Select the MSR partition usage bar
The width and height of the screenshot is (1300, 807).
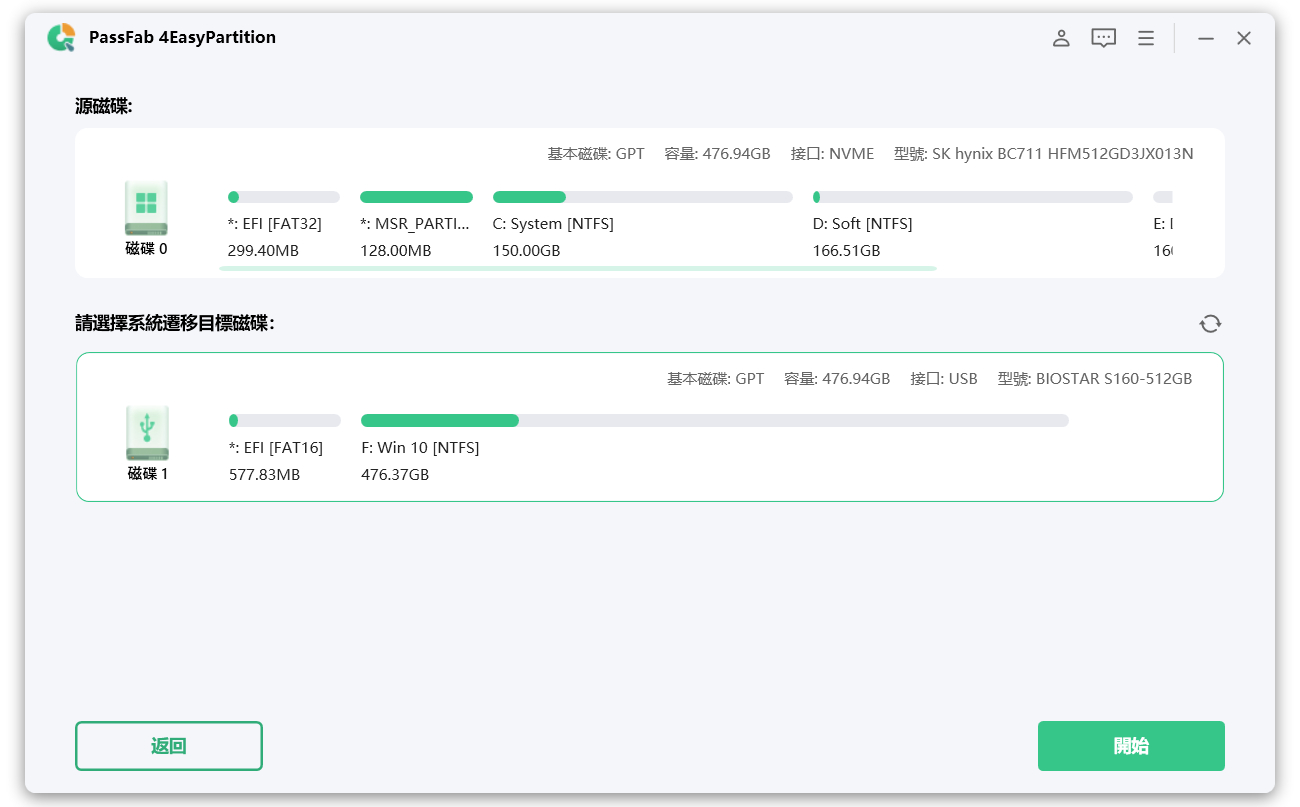pyautogui.click(x=416, y=197)
